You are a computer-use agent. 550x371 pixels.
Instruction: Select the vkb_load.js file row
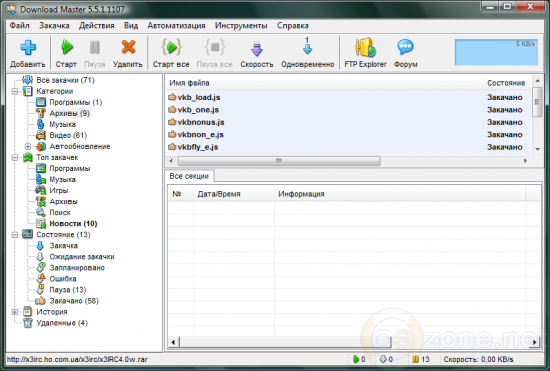click(348, 97)
